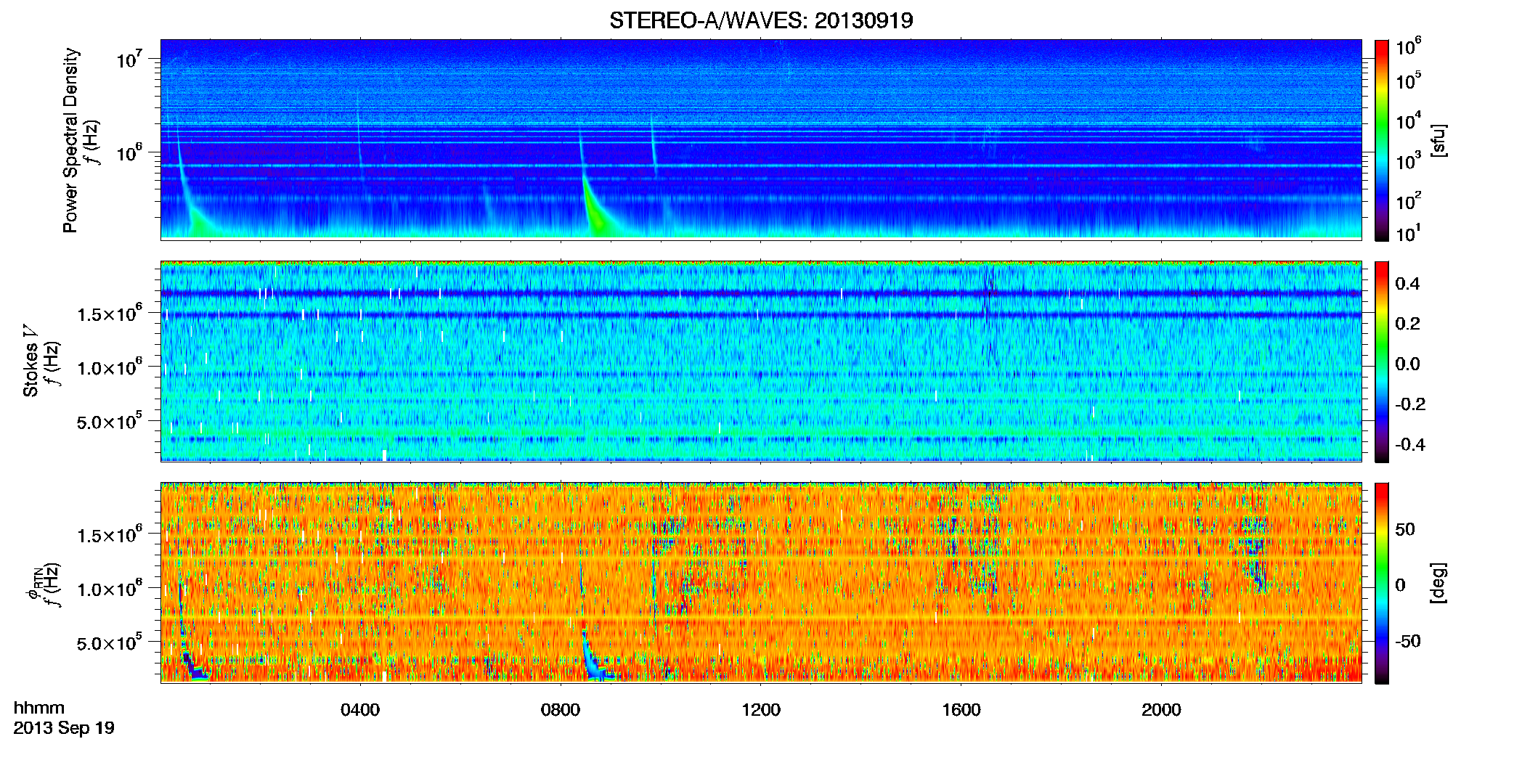Click the sfu power colorbar
Screen dimensions: 1522x784
[x=1381, y=140]
